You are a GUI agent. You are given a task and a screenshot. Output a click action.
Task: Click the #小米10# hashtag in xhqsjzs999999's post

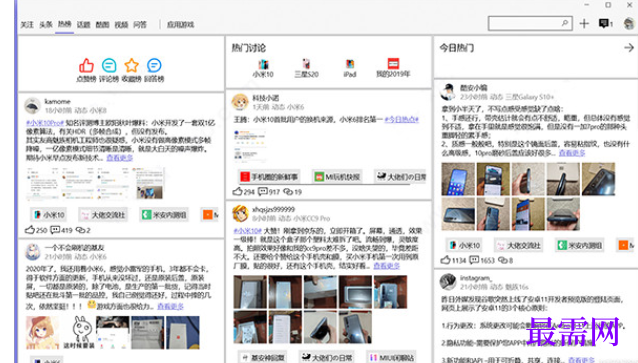pyautogui.click(x=248, y=231)
